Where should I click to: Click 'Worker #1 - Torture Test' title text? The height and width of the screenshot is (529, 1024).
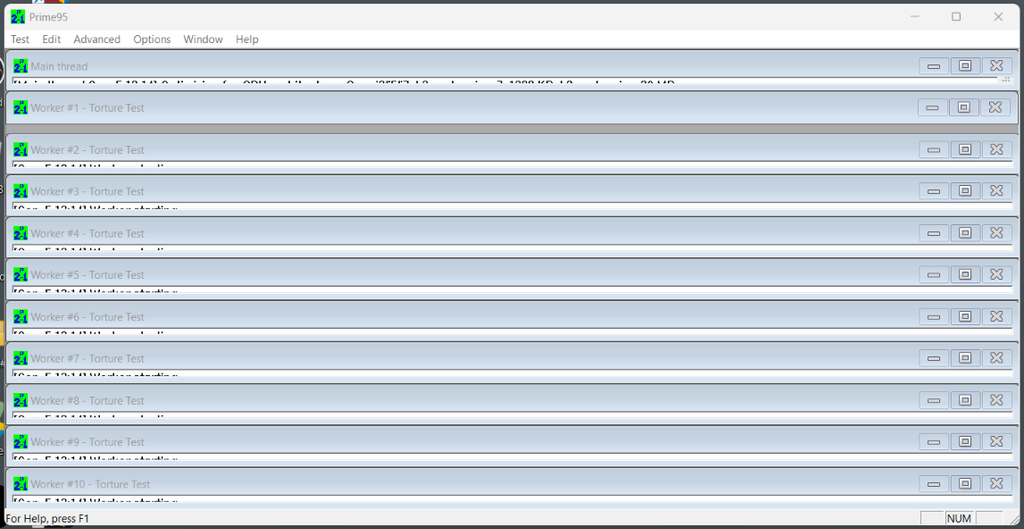tap(88, 108)
